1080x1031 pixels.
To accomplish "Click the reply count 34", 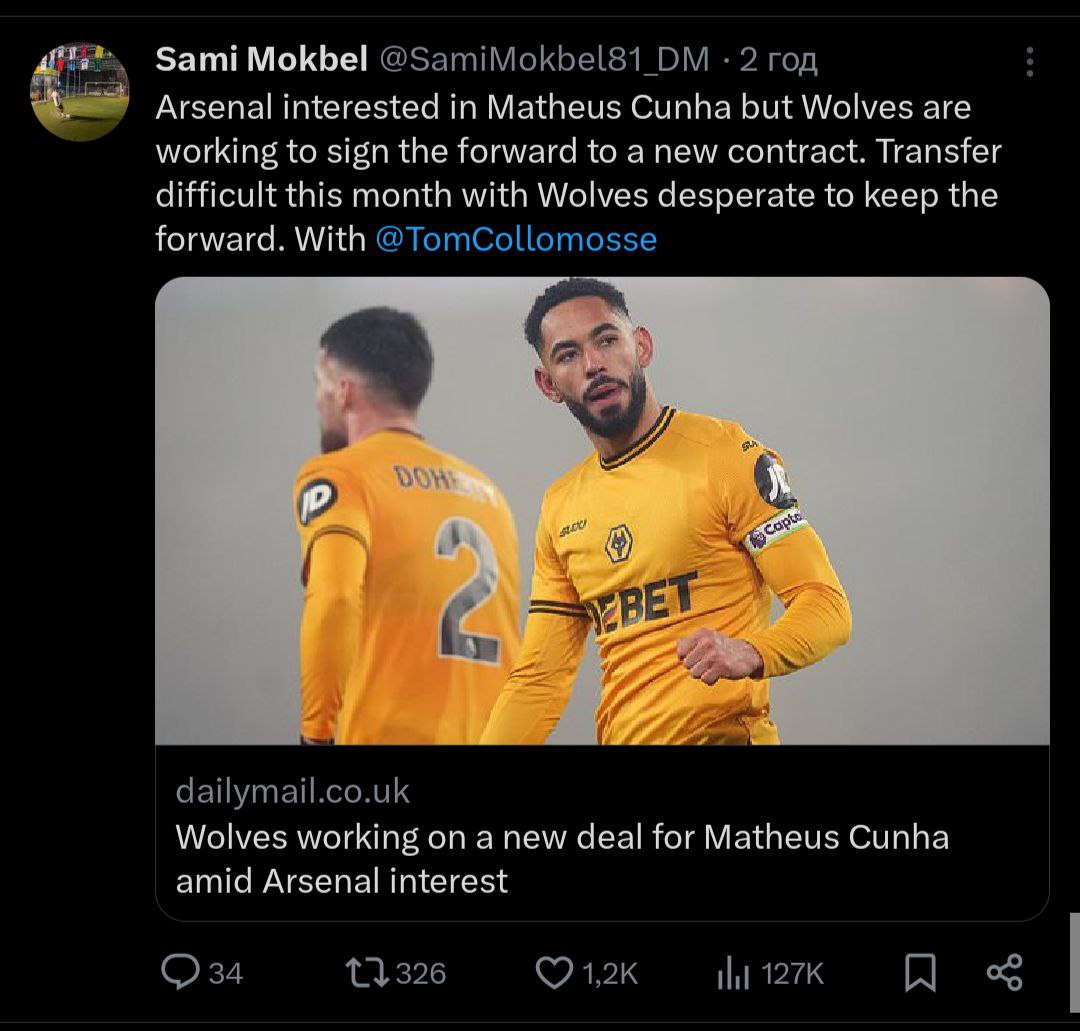I will coord(226,973).
